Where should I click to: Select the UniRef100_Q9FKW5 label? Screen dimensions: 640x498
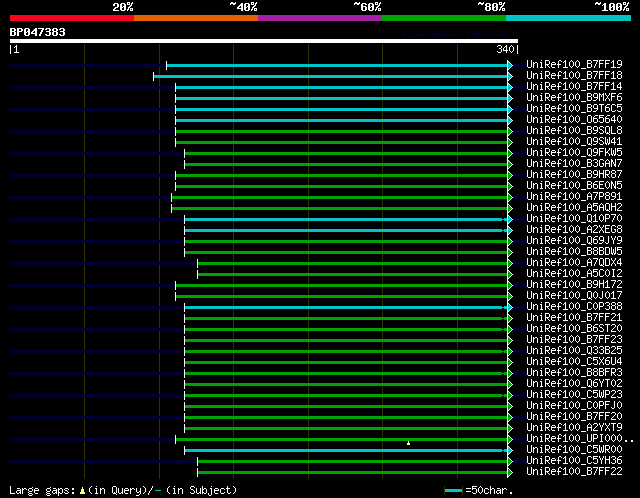pyautogui.click(x=574, y=152)
